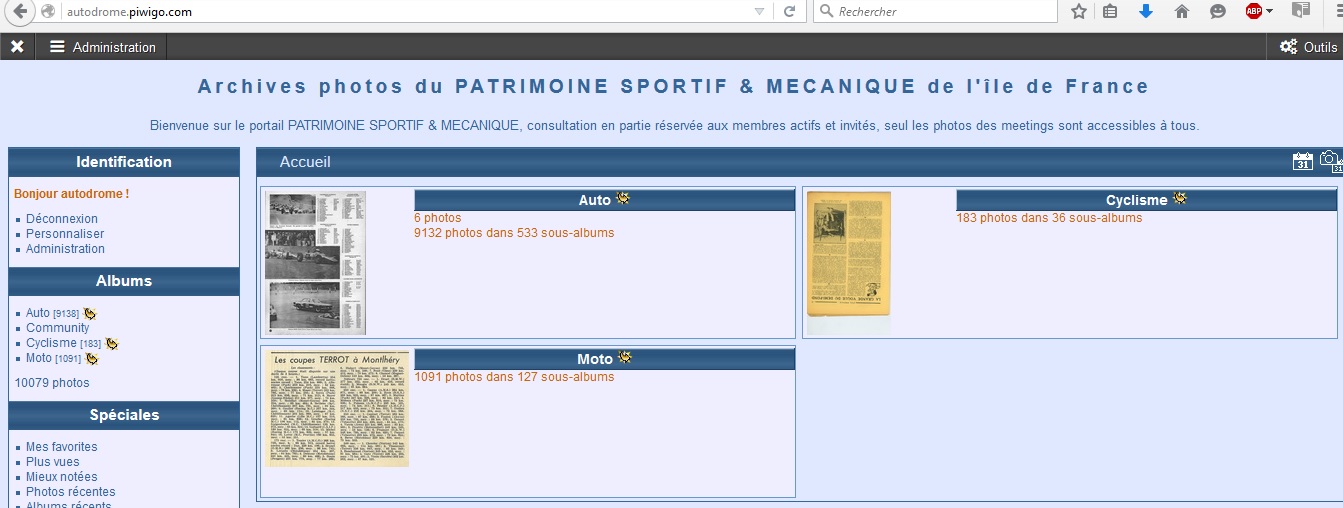Click the Accueil breadcrumb
The image size is (1343, 508).
click(305, 162)
